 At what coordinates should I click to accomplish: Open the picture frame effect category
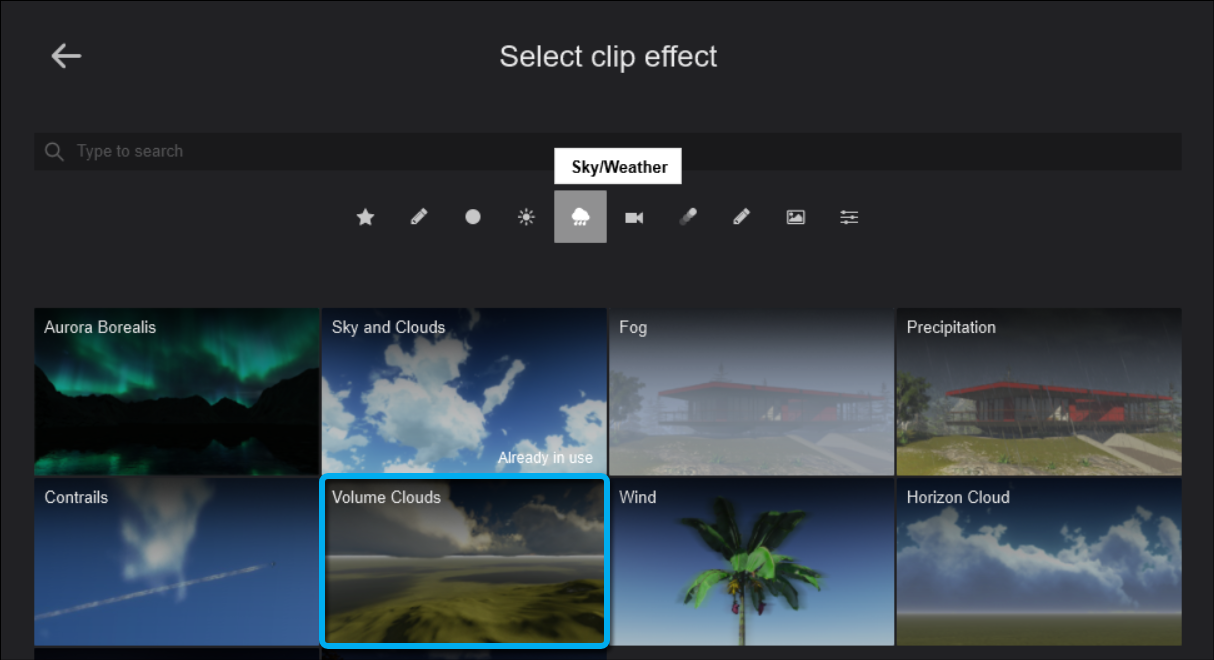point(795,217)
